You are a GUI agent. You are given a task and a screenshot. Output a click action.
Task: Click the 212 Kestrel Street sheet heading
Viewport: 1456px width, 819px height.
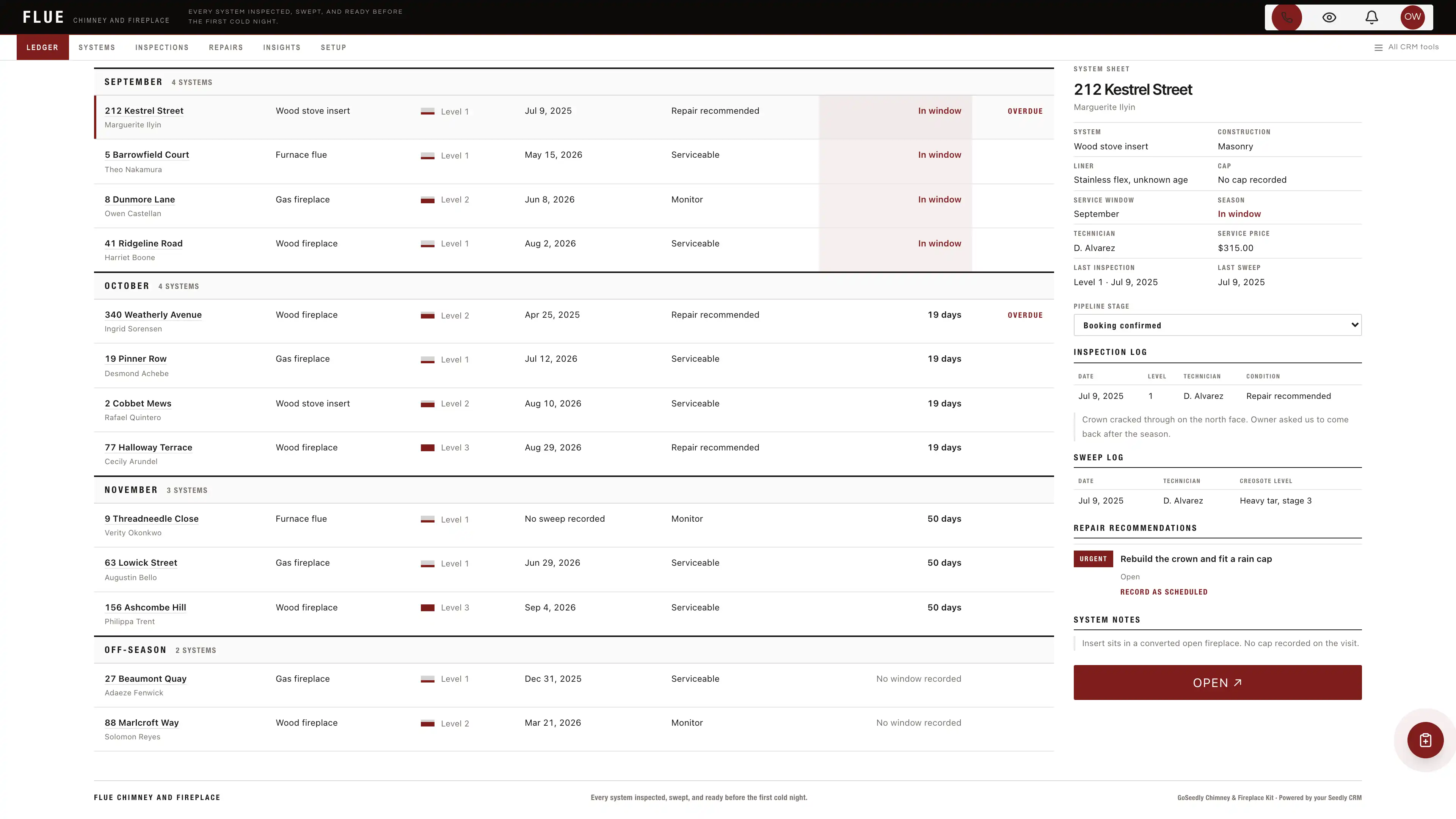[x=1133, y=89]
